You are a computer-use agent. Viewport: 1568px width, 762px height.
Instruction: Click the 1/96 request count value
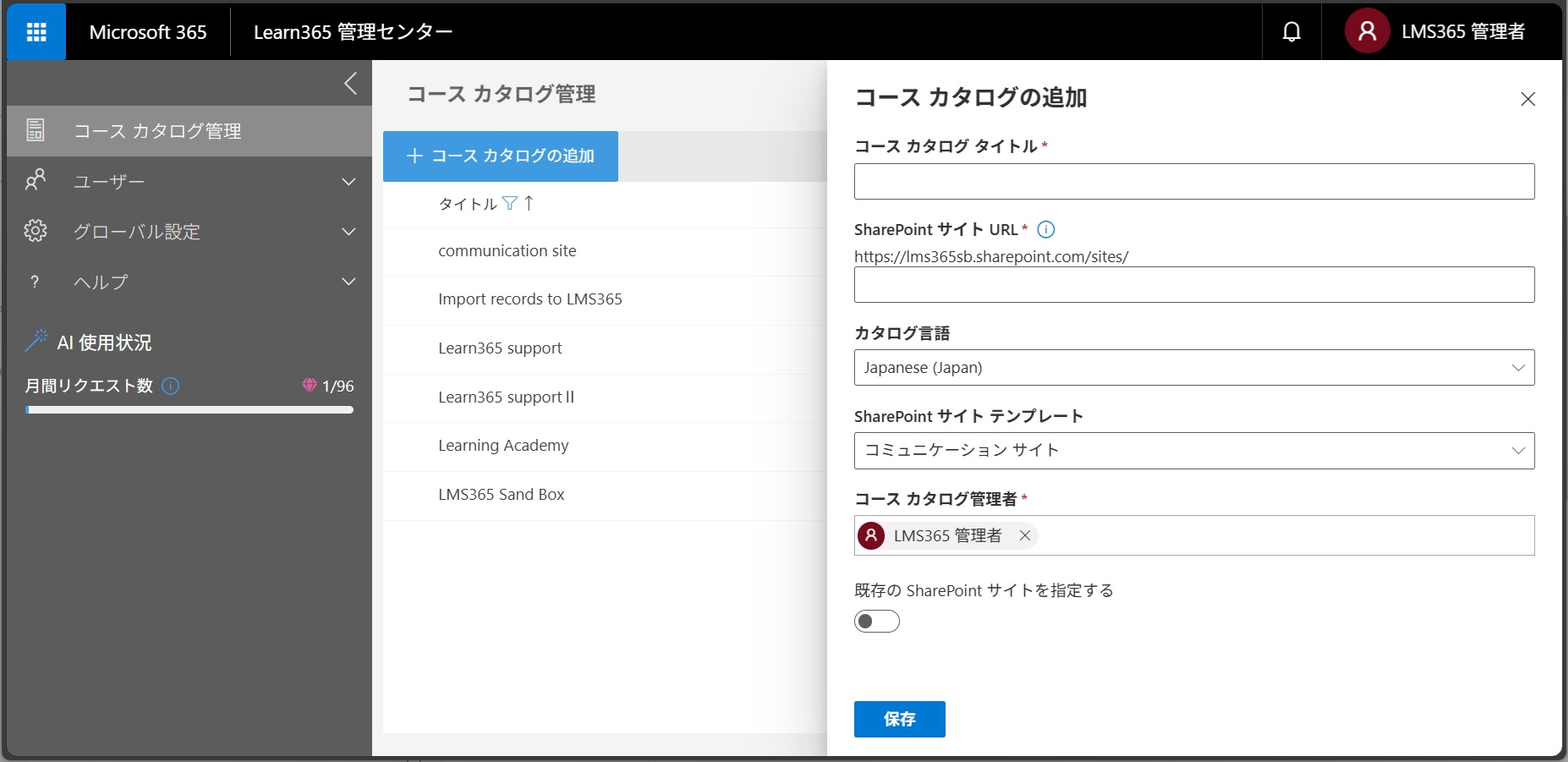pyautogui.click(x=338, y=386)
